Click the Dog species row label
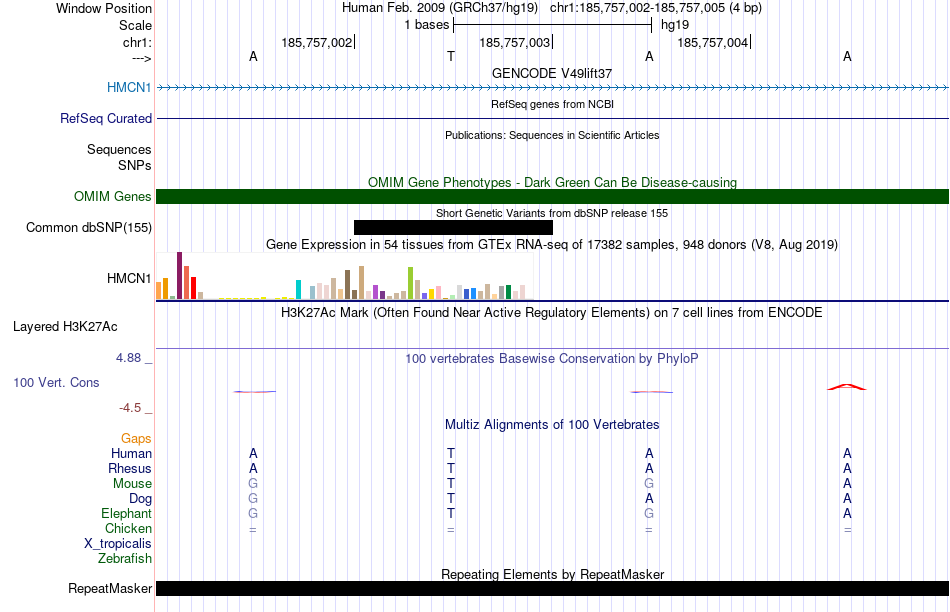The width and height of the screenshot is (950, 612). [x=141, y=499]
